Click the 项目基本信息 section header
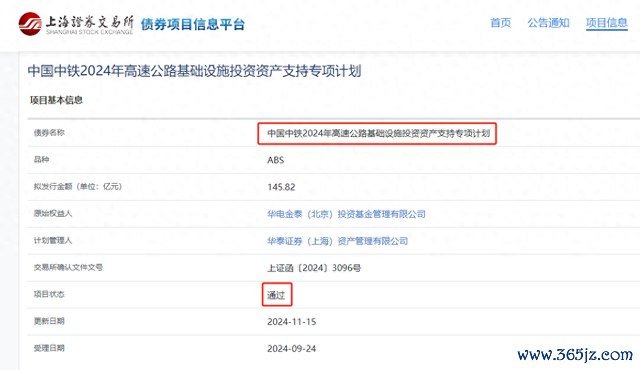640x370 pixels. 56,100
